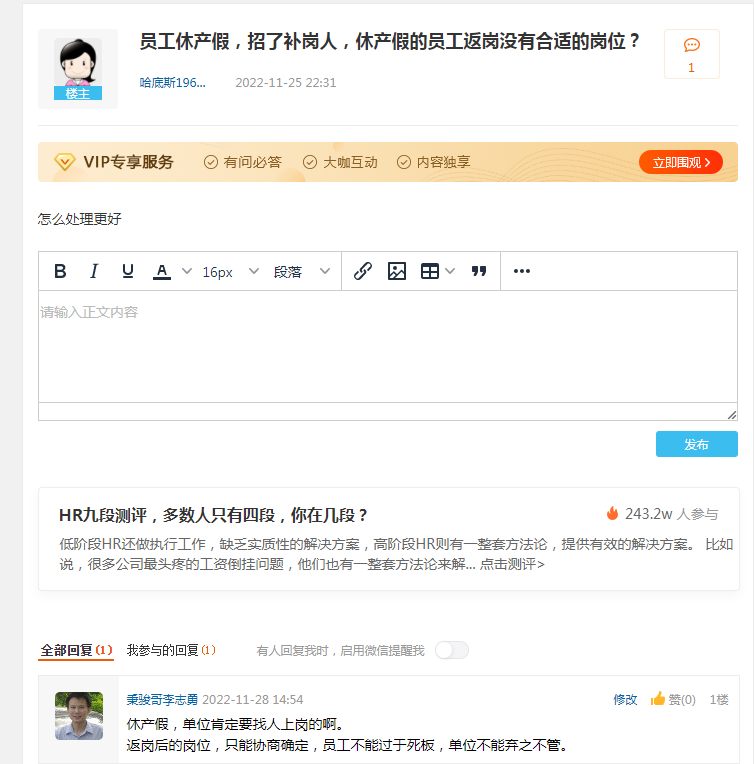Click the comment count bubble icon
Viewport: 754px width, 764px height.
coord(691,46)
